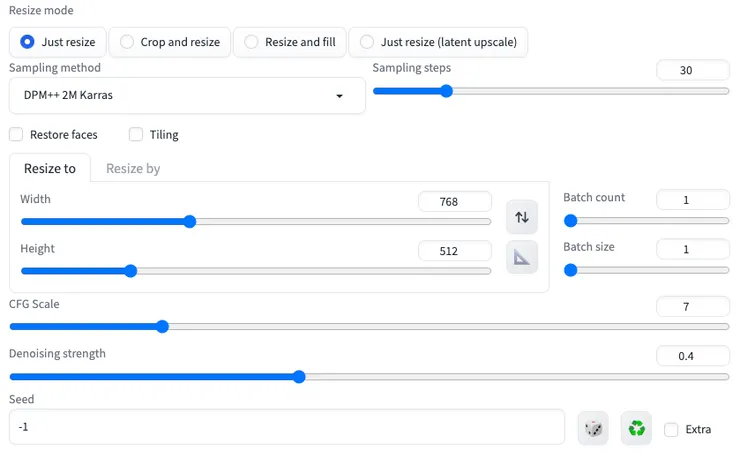
Task: Check the Extra seed checkbox
Action: 671,429
